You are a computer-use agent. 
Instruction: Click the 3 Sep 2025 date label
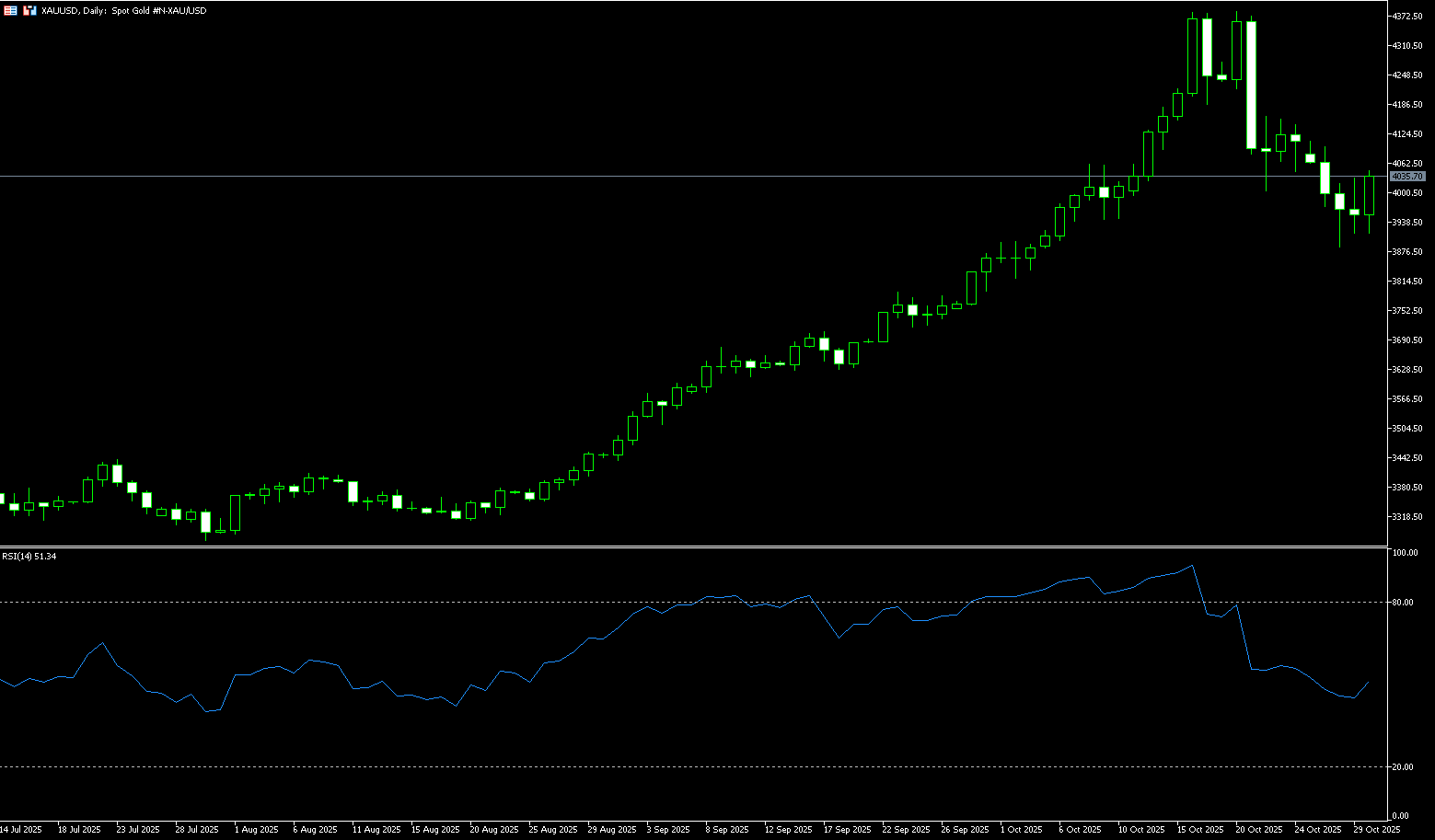[x=667, y=830]
